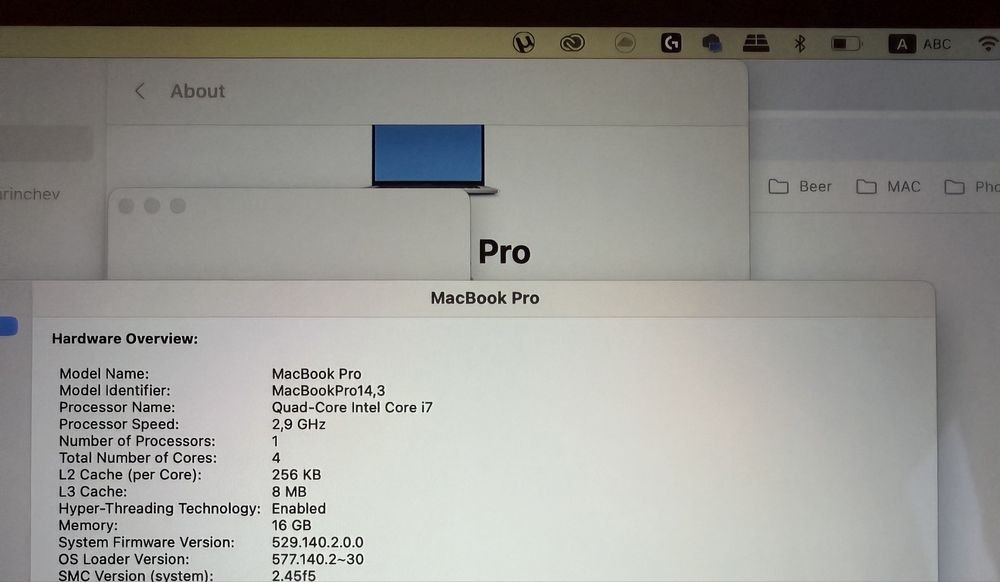Go back from the About pane
The height and width of the screenshot is (582, 1000).
point(140,91)
